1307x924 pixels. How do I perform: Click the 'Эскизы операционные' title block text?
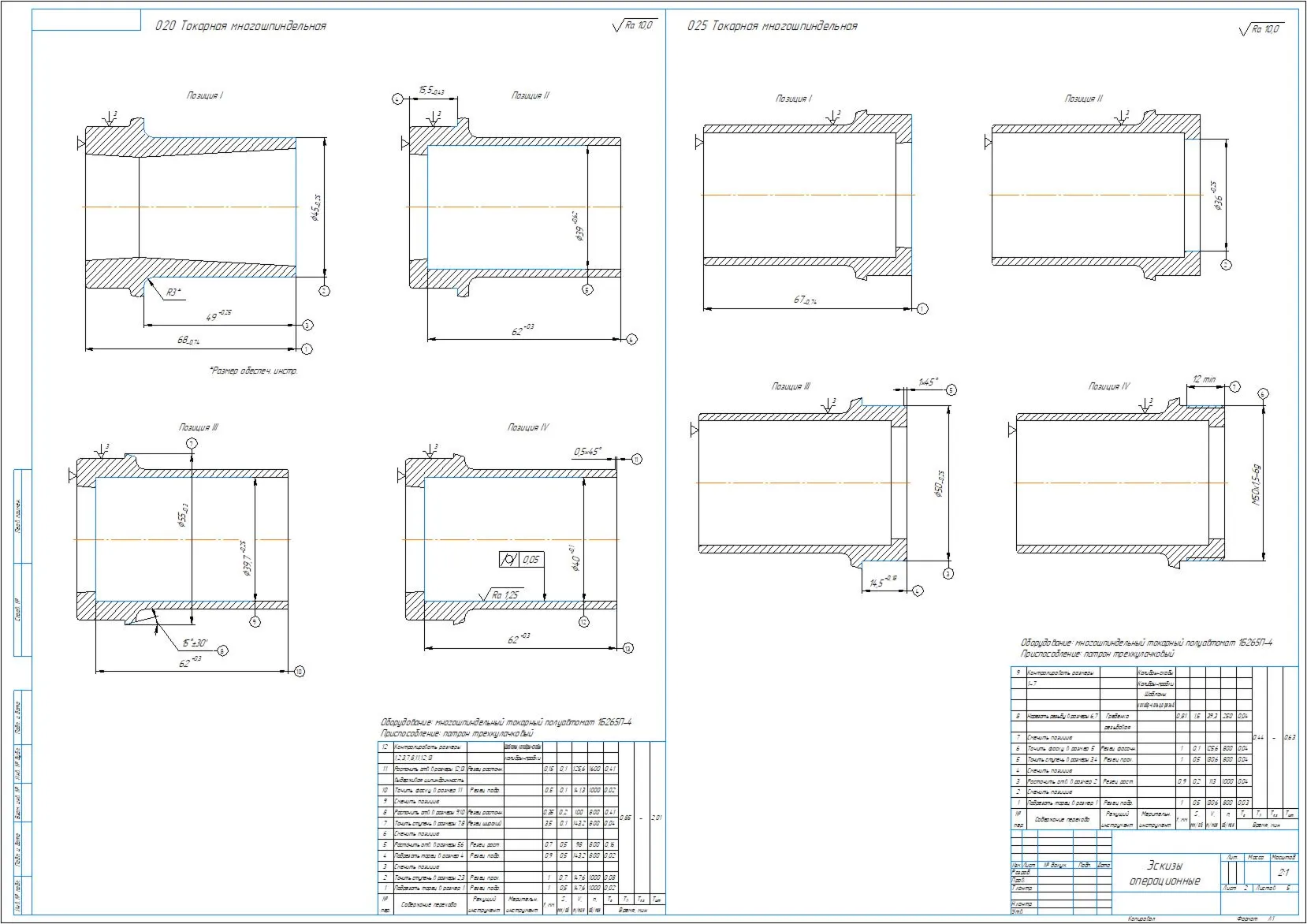(x=1164, y=873)
